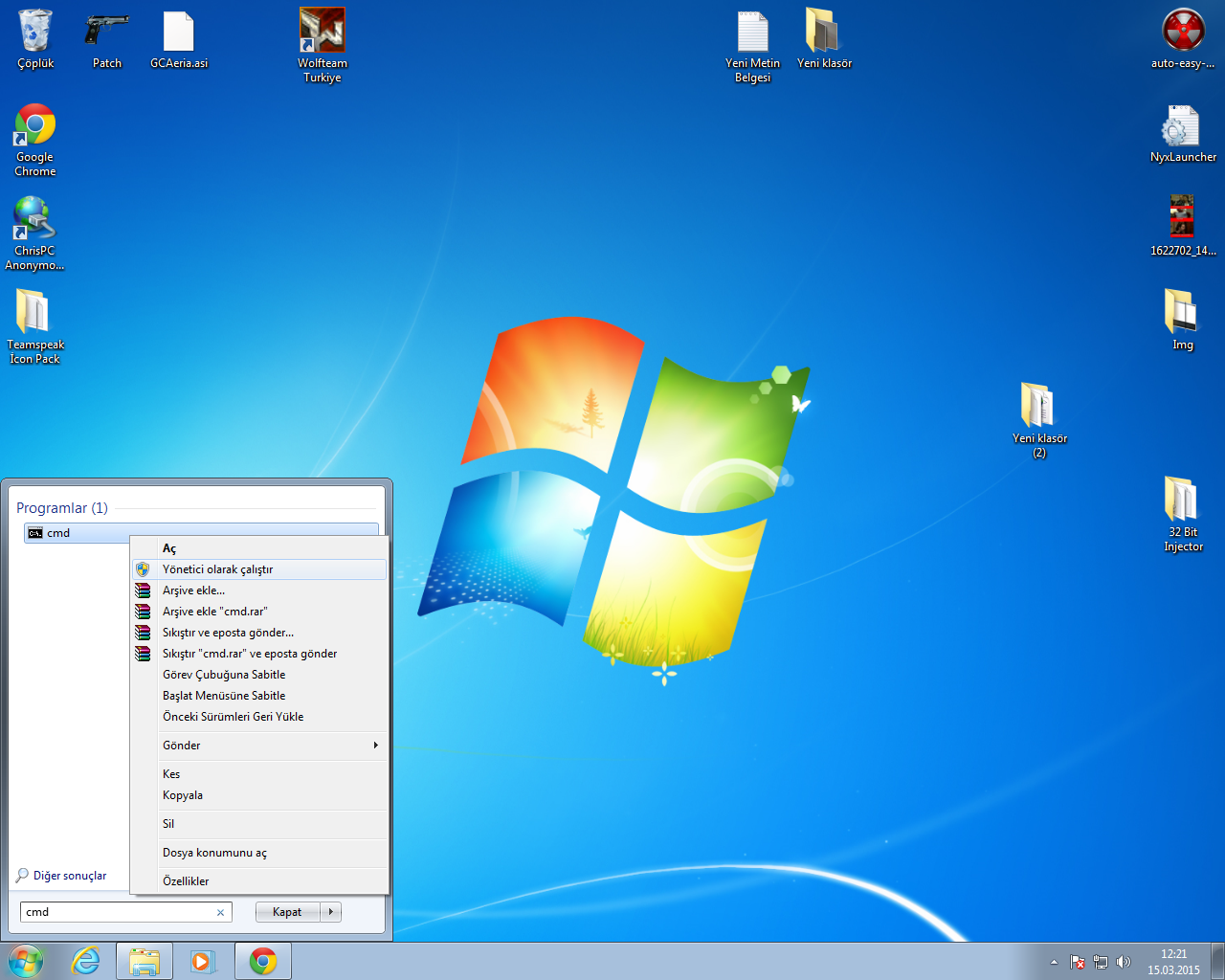Open the volume speaker tray icon
This screenshot has width=1225, height=980.
click(1124, 962)
